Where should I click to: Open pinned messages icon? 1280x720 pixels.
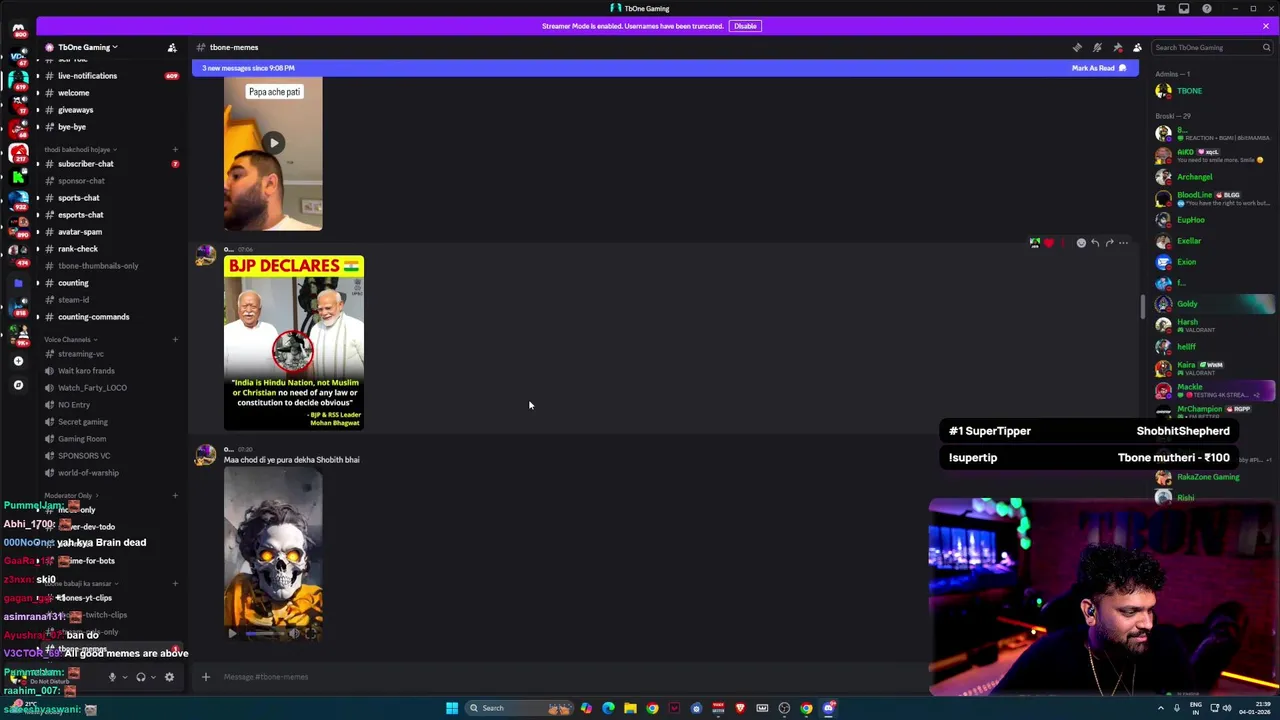click(x=1117, y=47)
